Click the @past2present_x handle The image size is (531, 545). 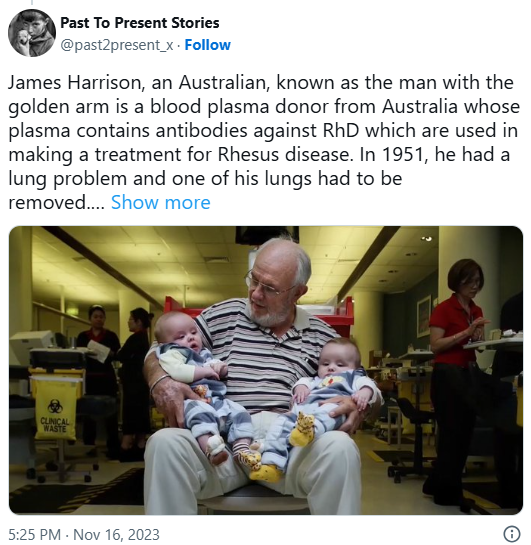click(x=117, y=45)
